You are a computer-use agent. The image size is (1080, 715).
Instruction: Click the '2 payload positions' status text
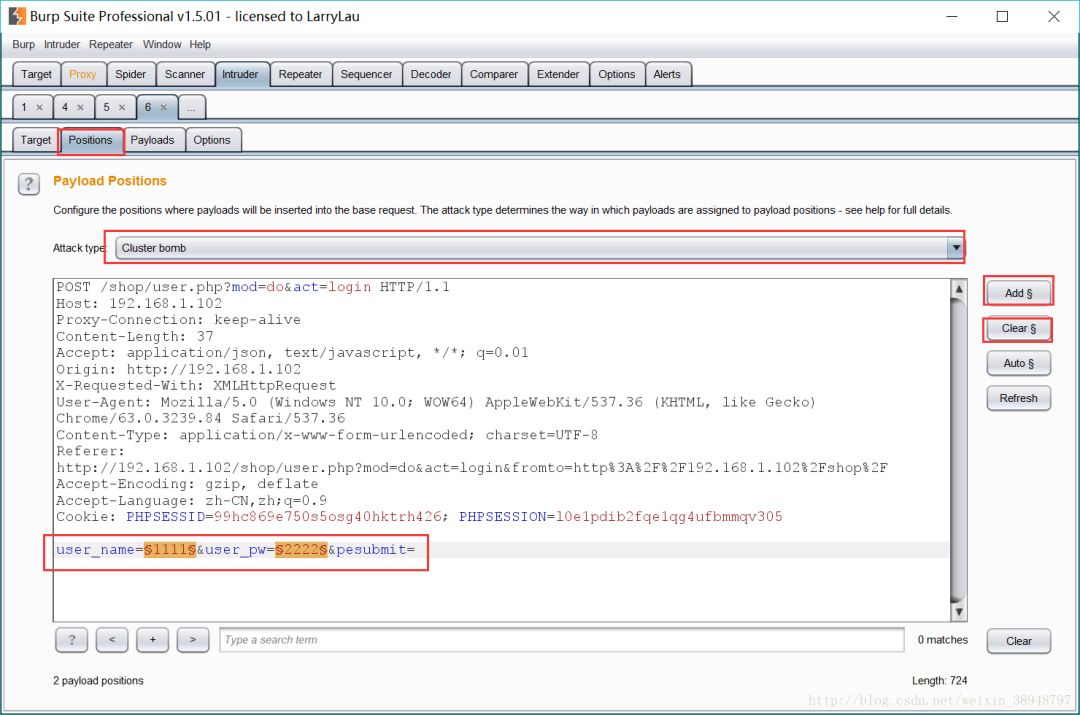click(x=98, y=681)
